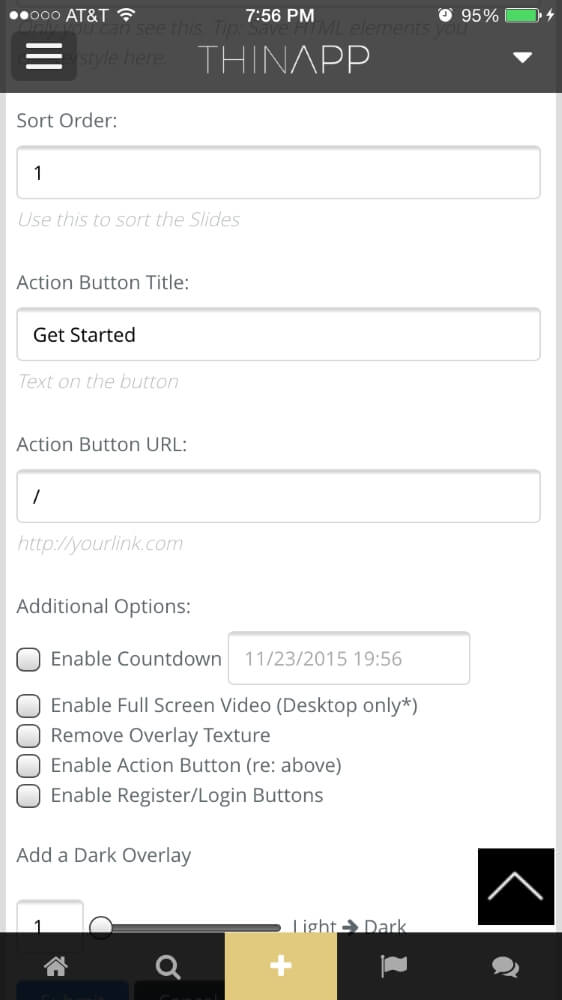Expand the top-right dropdown arrow
This screenshot has width=562, height=1000.
tap(522, 57)
